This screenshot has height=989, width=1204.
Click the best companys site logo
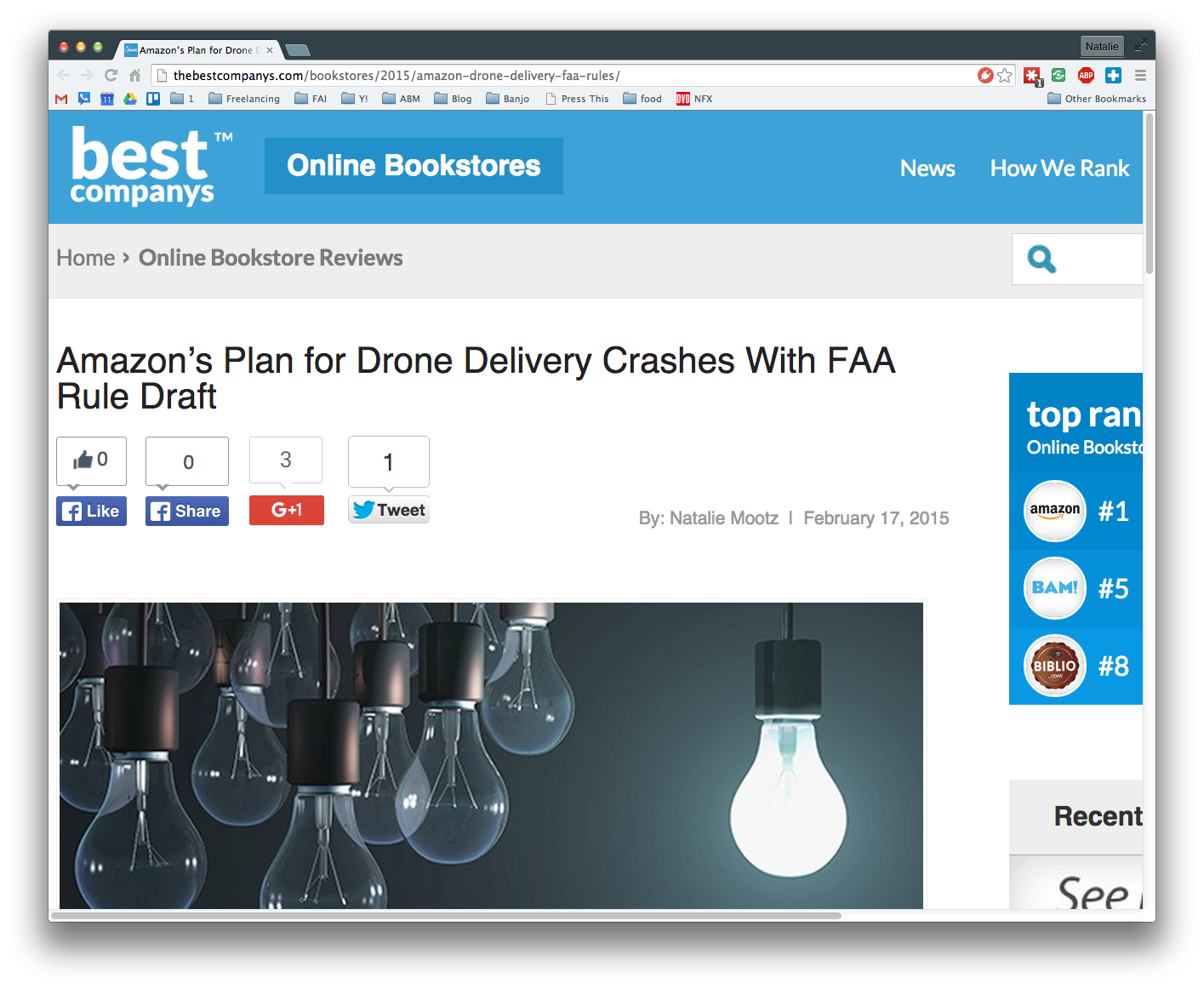[x=151, y=166]
